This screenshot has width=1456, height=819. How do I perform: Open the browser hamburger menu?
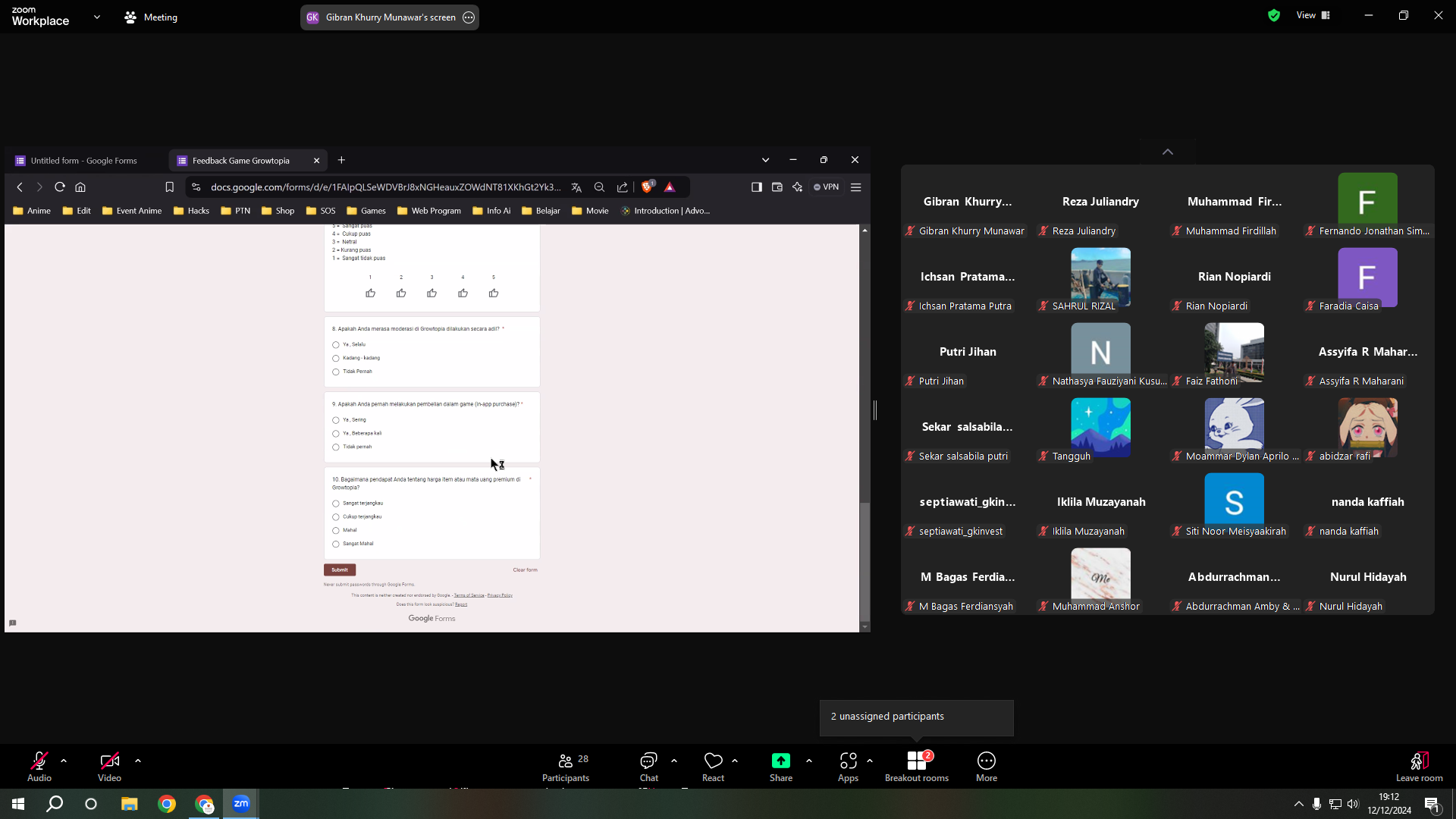click(x=856, y=187)
